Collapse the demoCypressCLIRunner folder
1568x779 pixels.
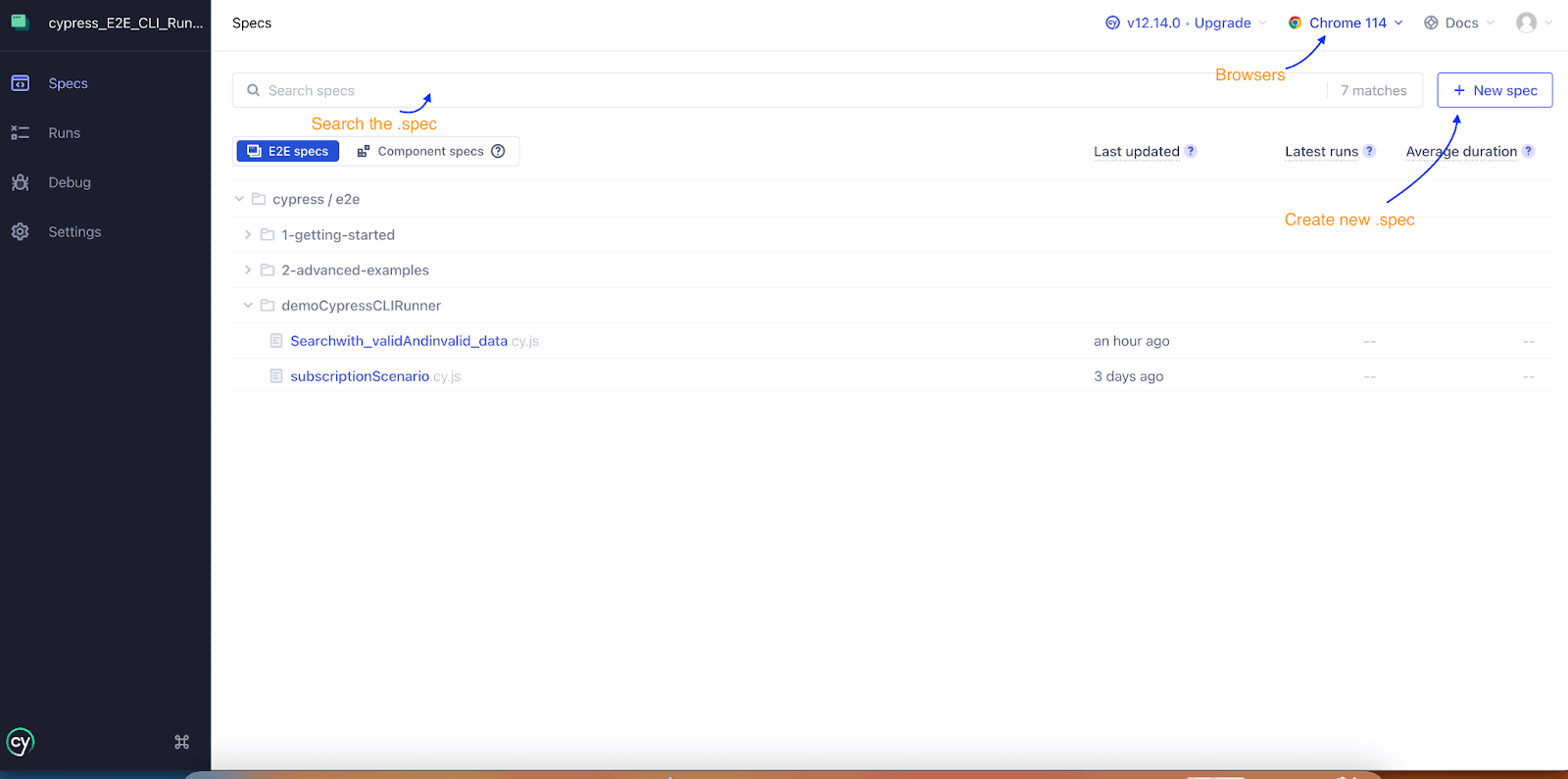click(x=248, y=306)
